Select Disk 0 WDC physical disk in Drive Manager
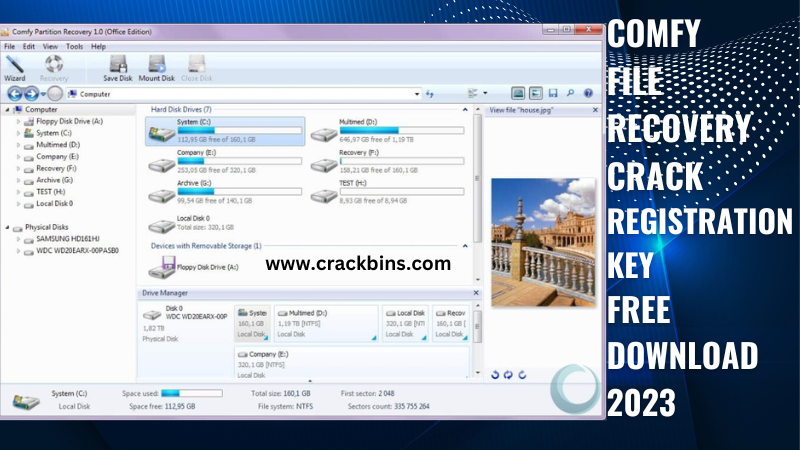800x450 pixels. tap(185, 323)
